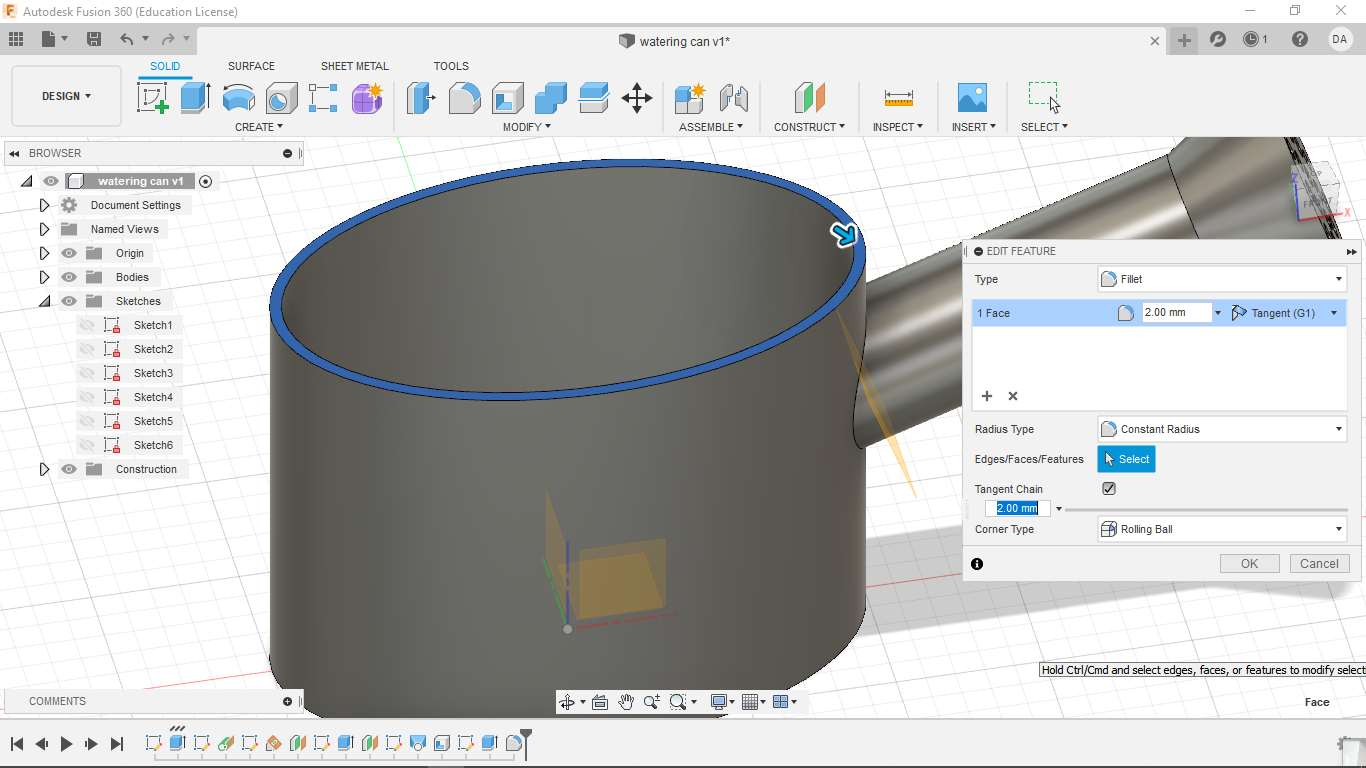Open the data panel grid icon
Screen dimensions: 1366x768
16,39
